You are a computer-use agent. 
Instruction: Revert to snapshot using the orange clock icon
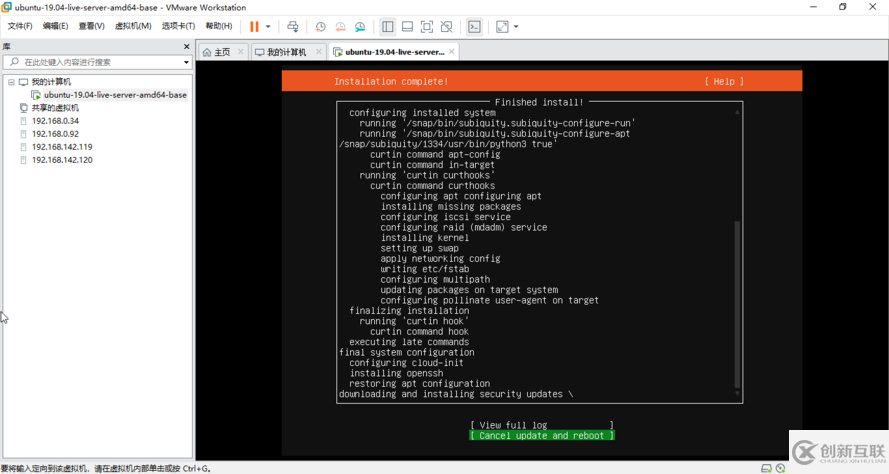click(x=340, y=27)
